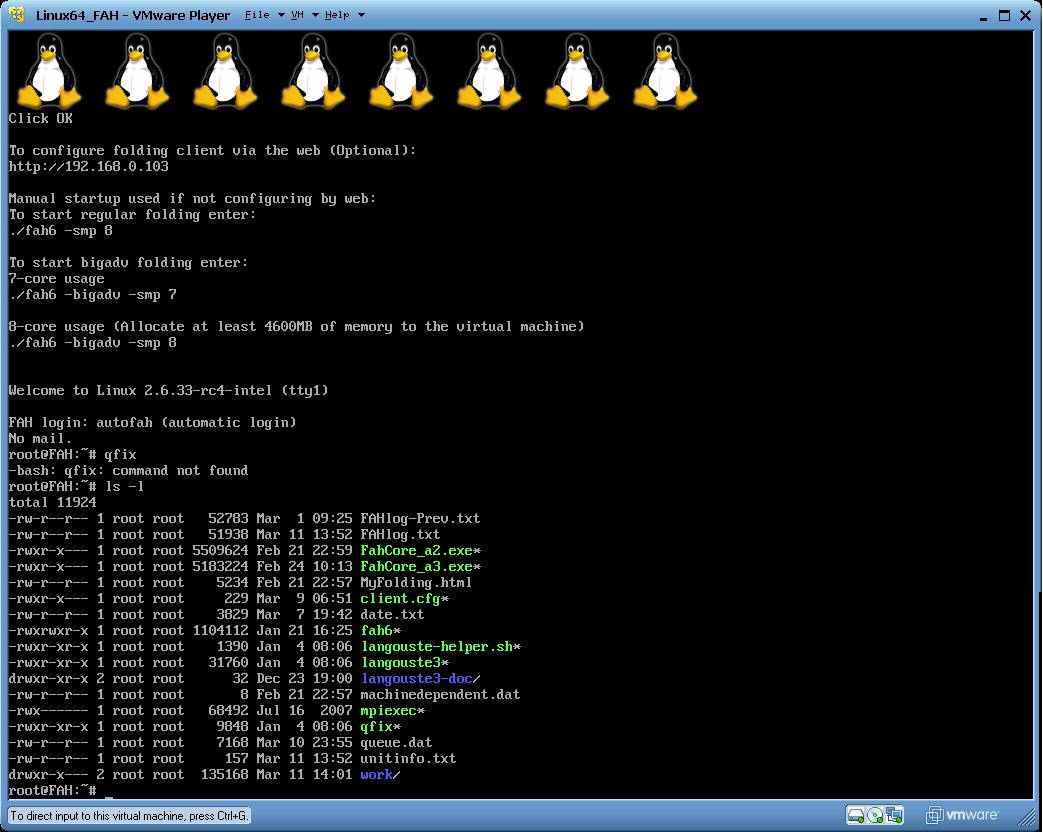Image resolution: width=1043 pixels, height=832 pixels.
Task: Click the hard disk device status icon
Action: point(856,815)
